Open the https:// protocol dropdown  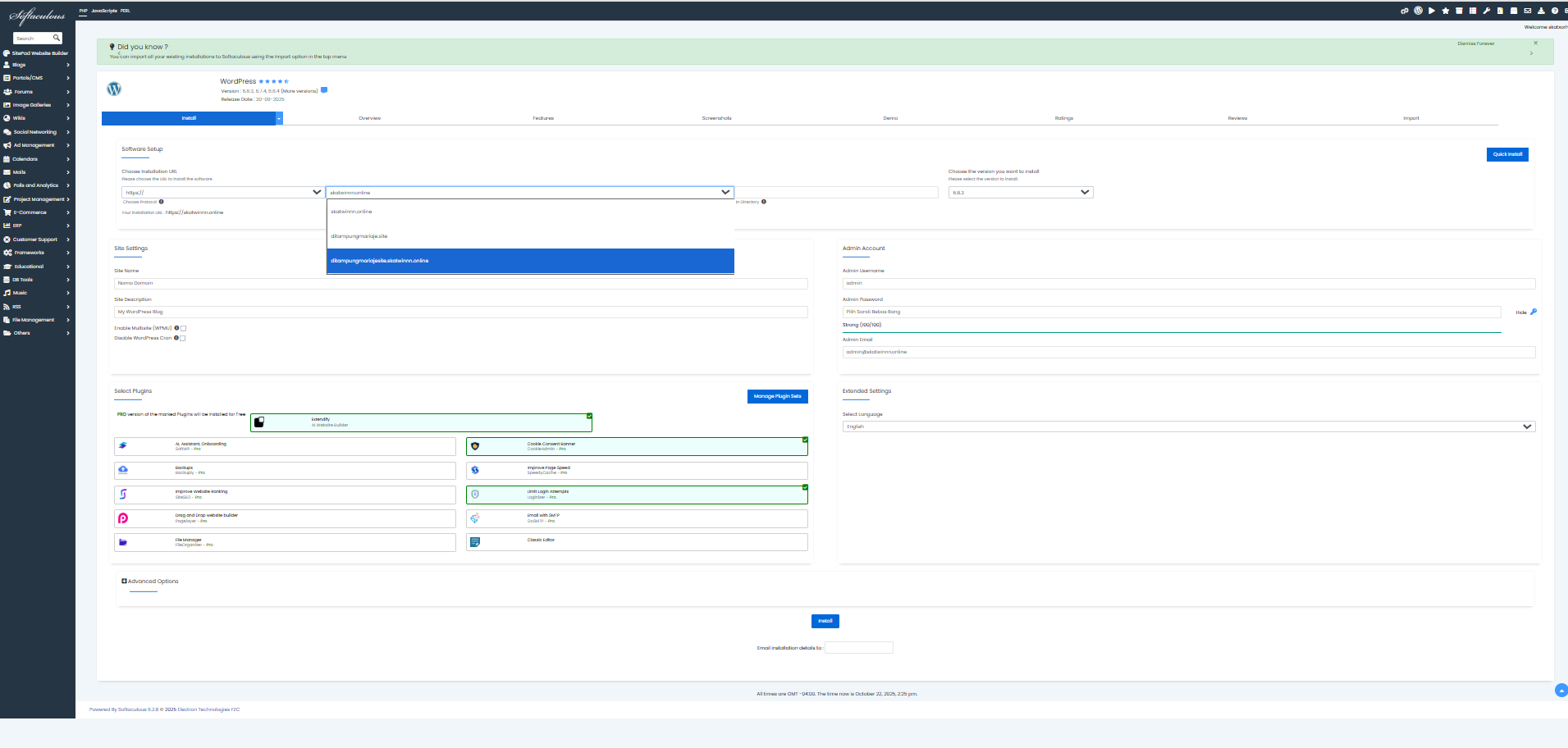coord(222,192)
